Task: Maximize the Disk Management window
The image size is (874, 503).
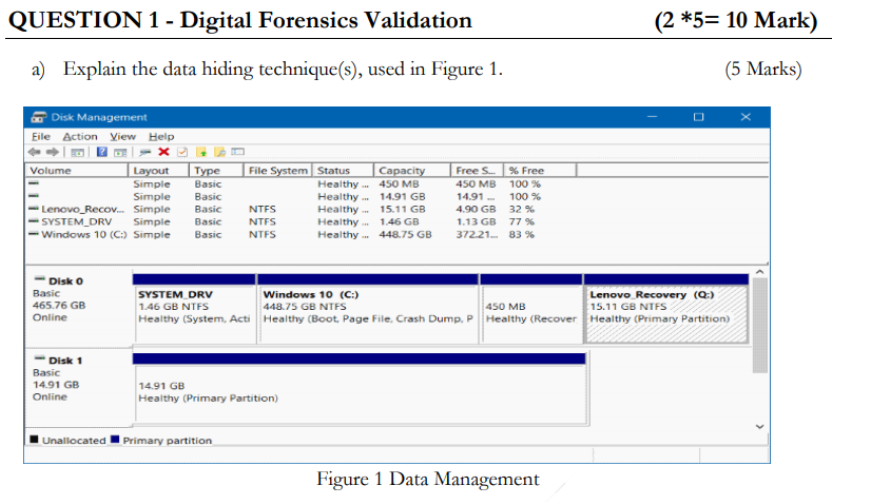Action: tap(698, 117)
